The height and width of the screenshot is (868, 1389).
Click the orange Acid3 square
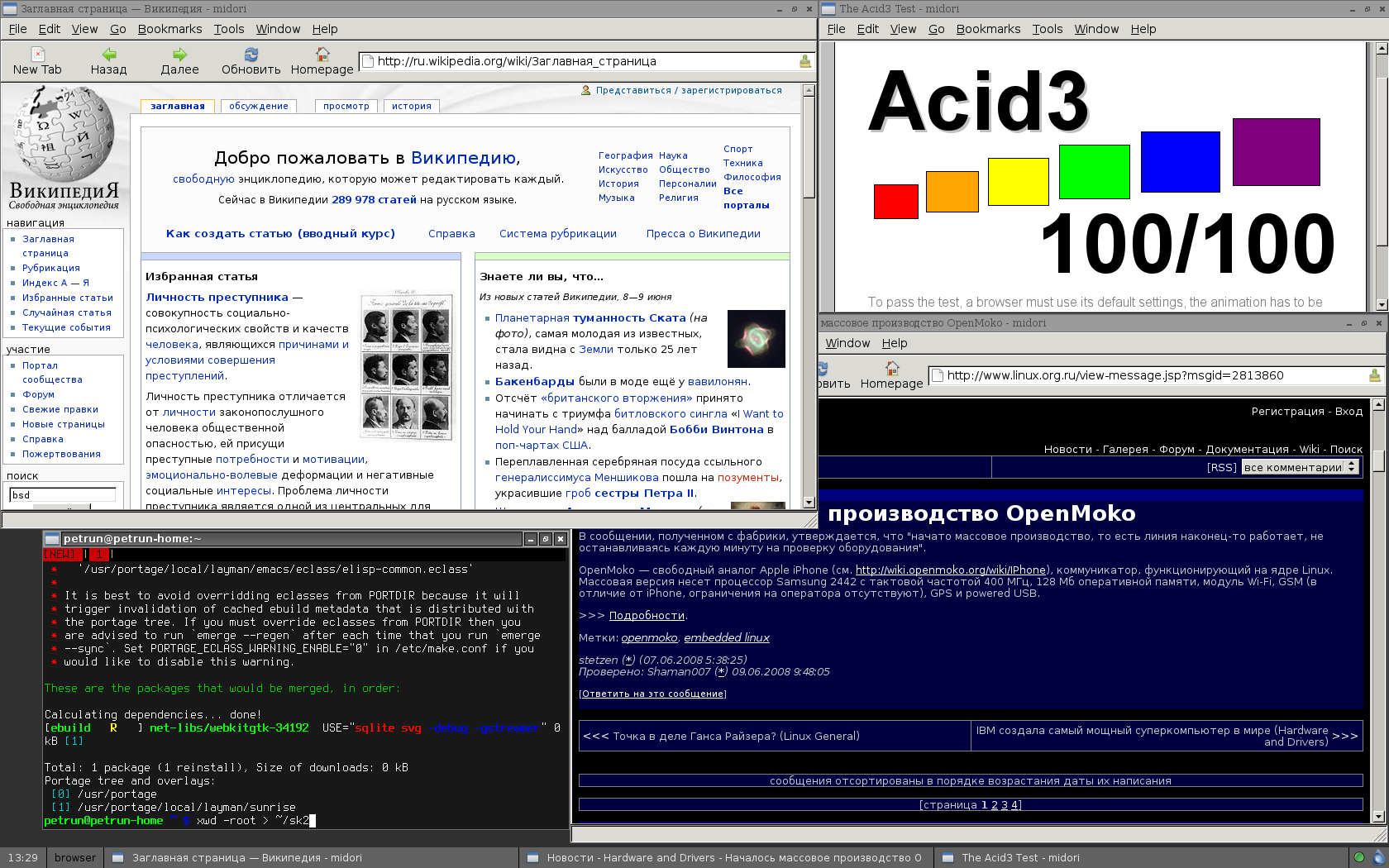tap(952, 192)
